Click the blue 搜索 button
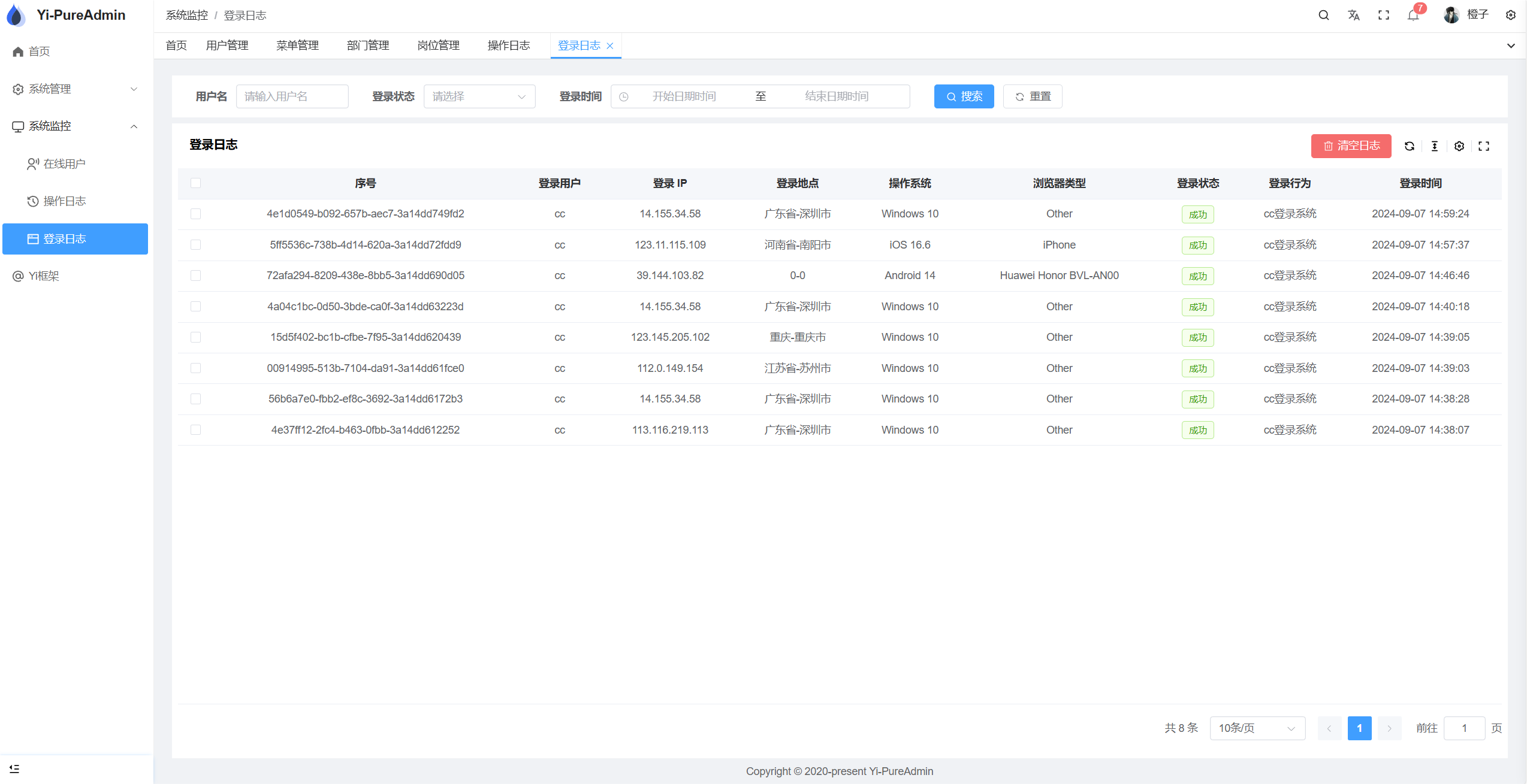Viewport: 1527px width, 784px height. click(964, 96)
